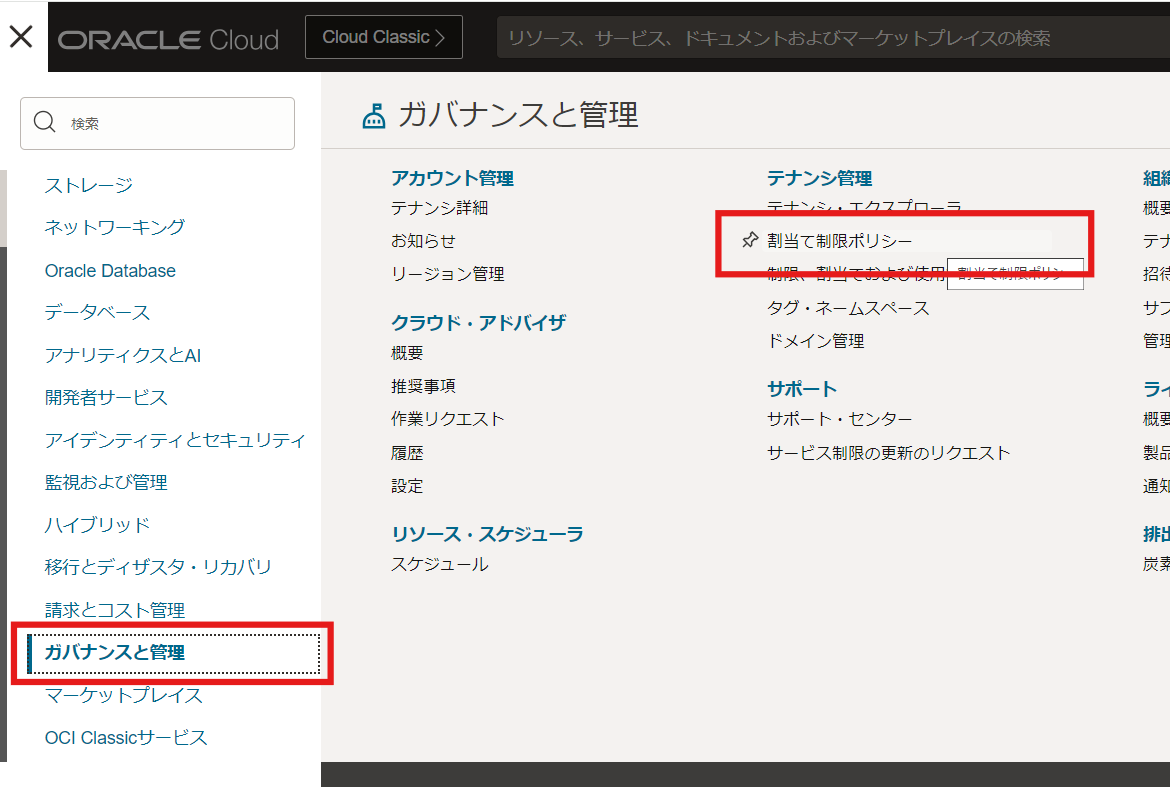Image resolution: width=1170 pixels, height=787 pixels.
Task: Click the Oracle Cloud logo
Action: (168, 39)
